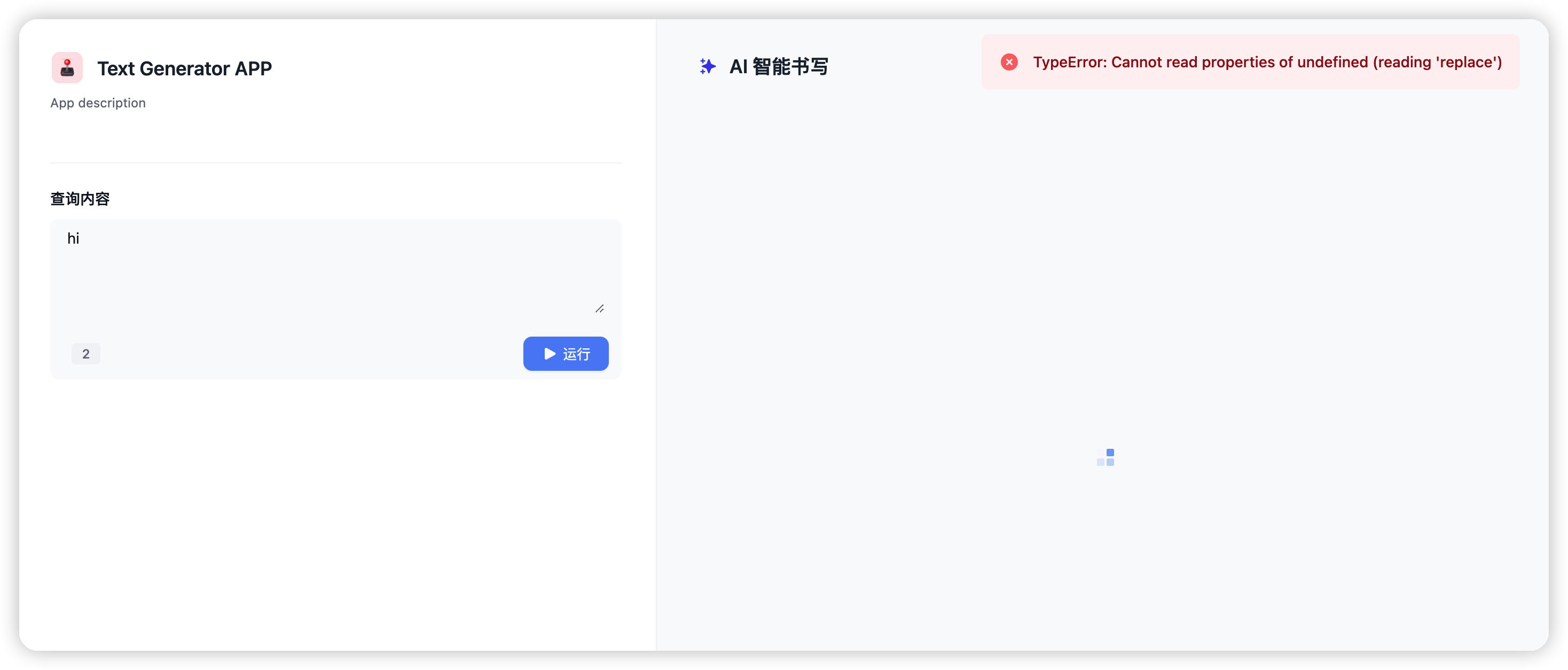Click the Text Generator APP title
The width and height of the screenshot is (1568, 670).
(x=184, y=68)
